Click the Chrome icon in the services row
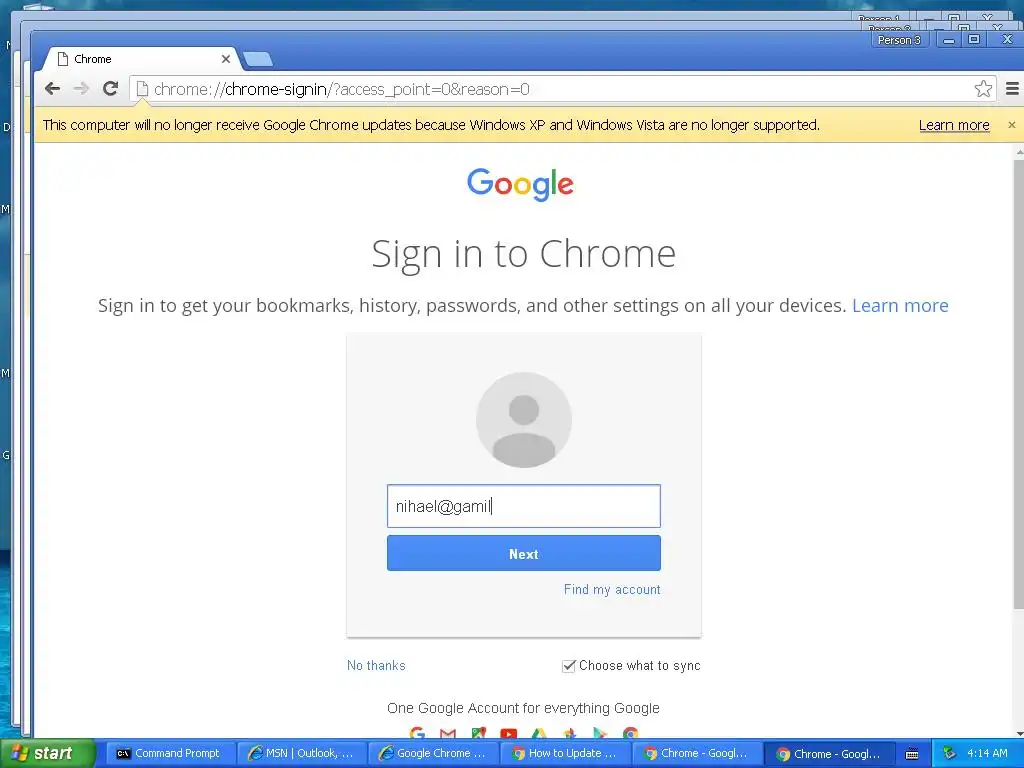1024x768 pixels. coord(630,734)
